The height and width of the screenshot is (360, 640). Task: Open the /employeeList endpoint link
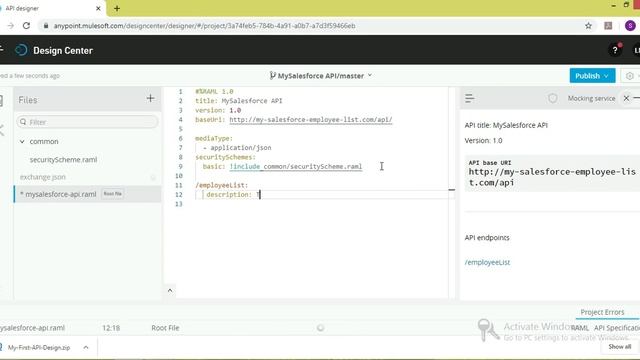coord(487,262)
